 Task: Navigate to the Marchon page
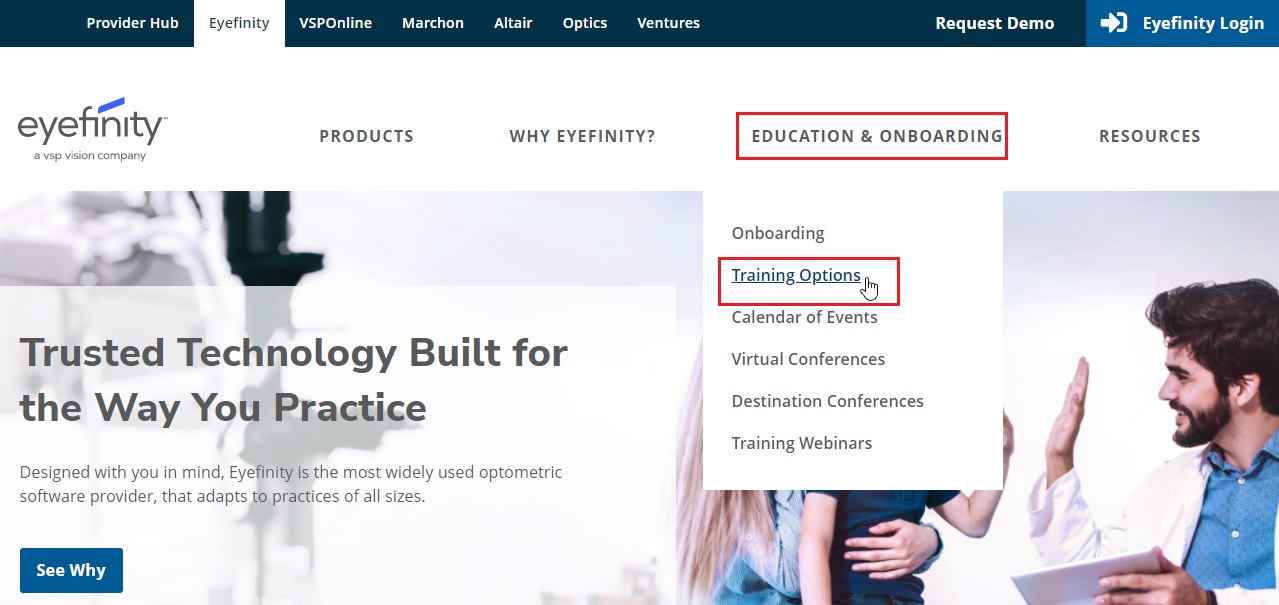point(432,23)
